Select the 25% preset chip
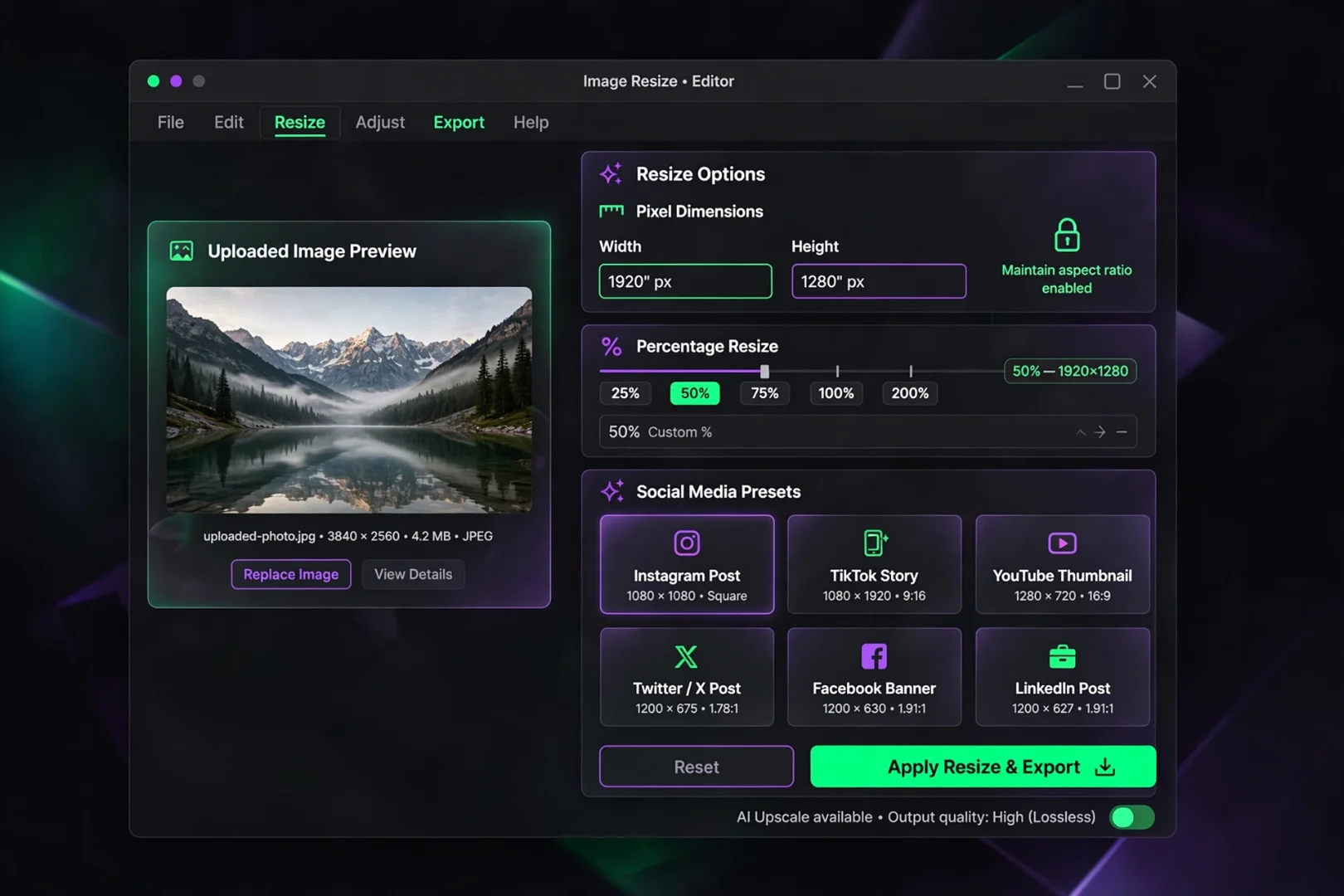 (625, 393)
